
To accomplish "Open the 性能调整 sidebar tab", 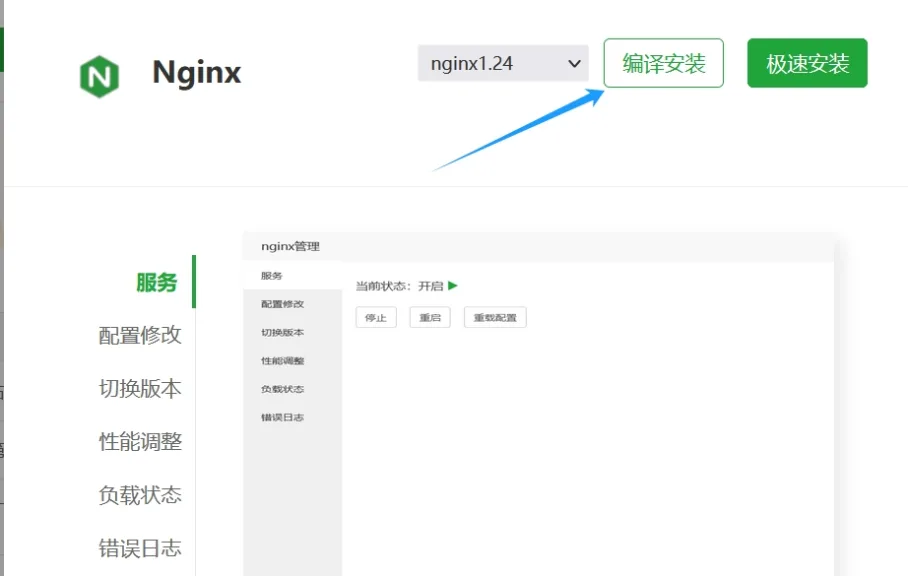I will tap(140, 442).
